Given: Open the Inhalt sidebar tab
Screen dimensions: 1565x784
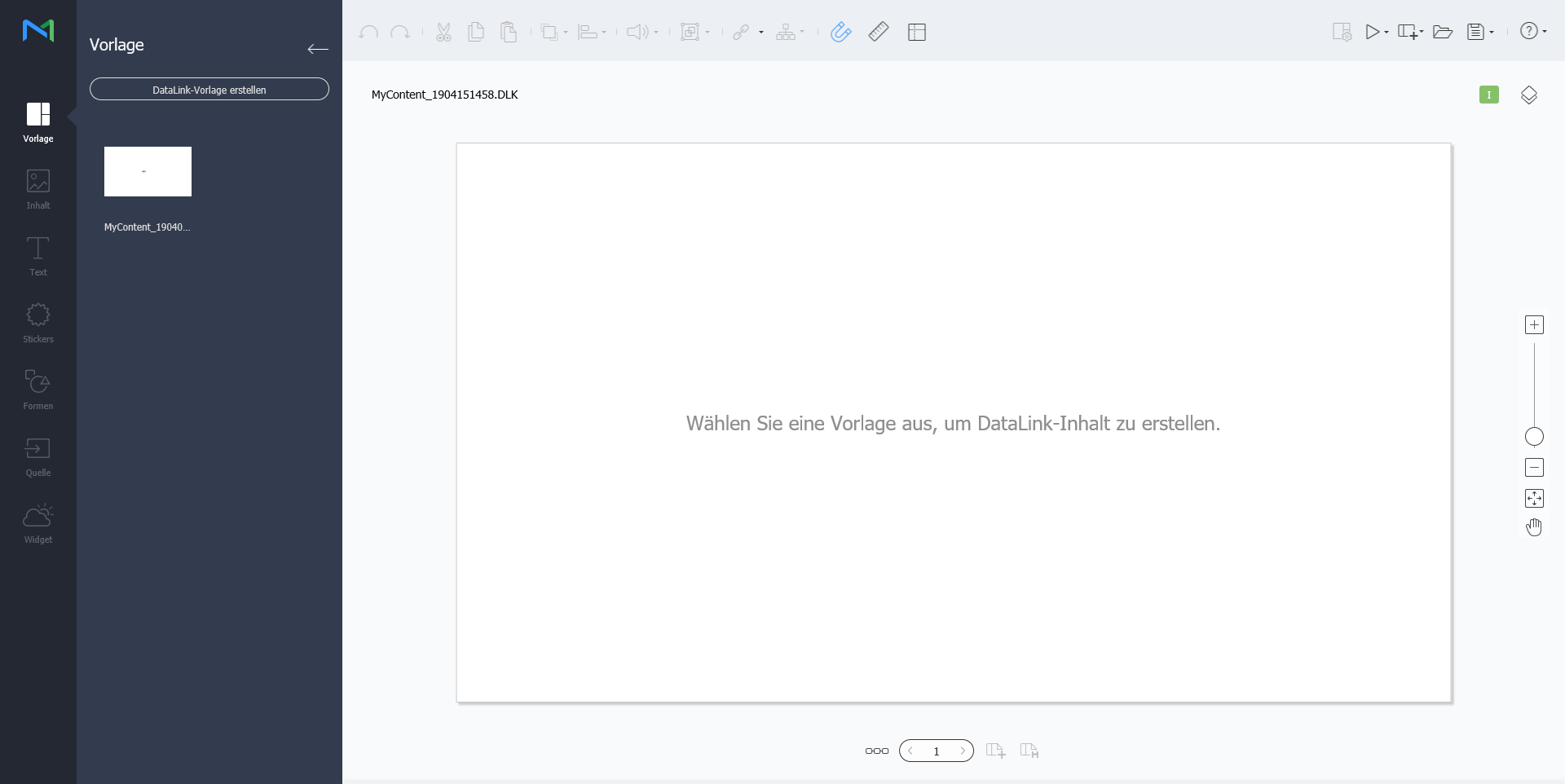Looking at the screenshot, I should point(38,189).
